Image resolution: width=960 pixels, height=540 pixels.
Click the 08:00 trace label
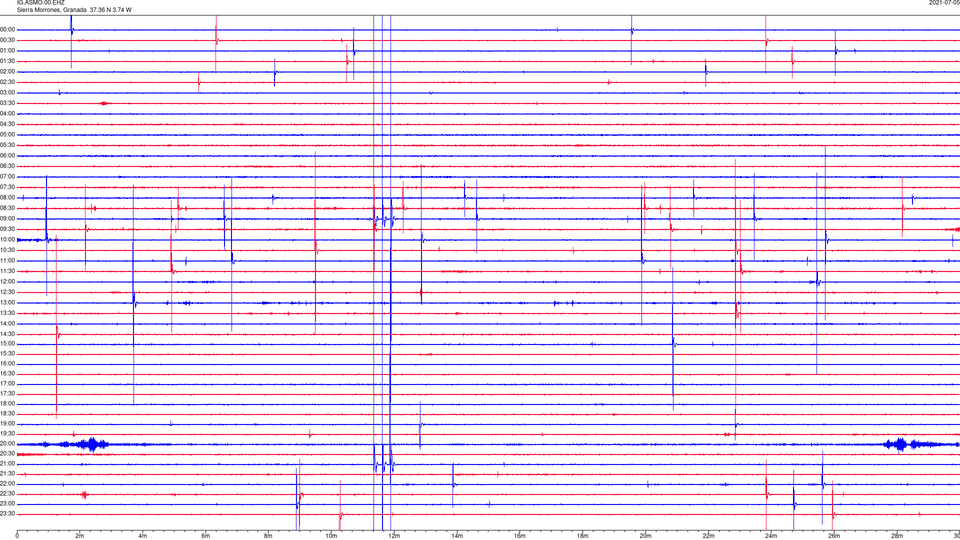[8, 197]
